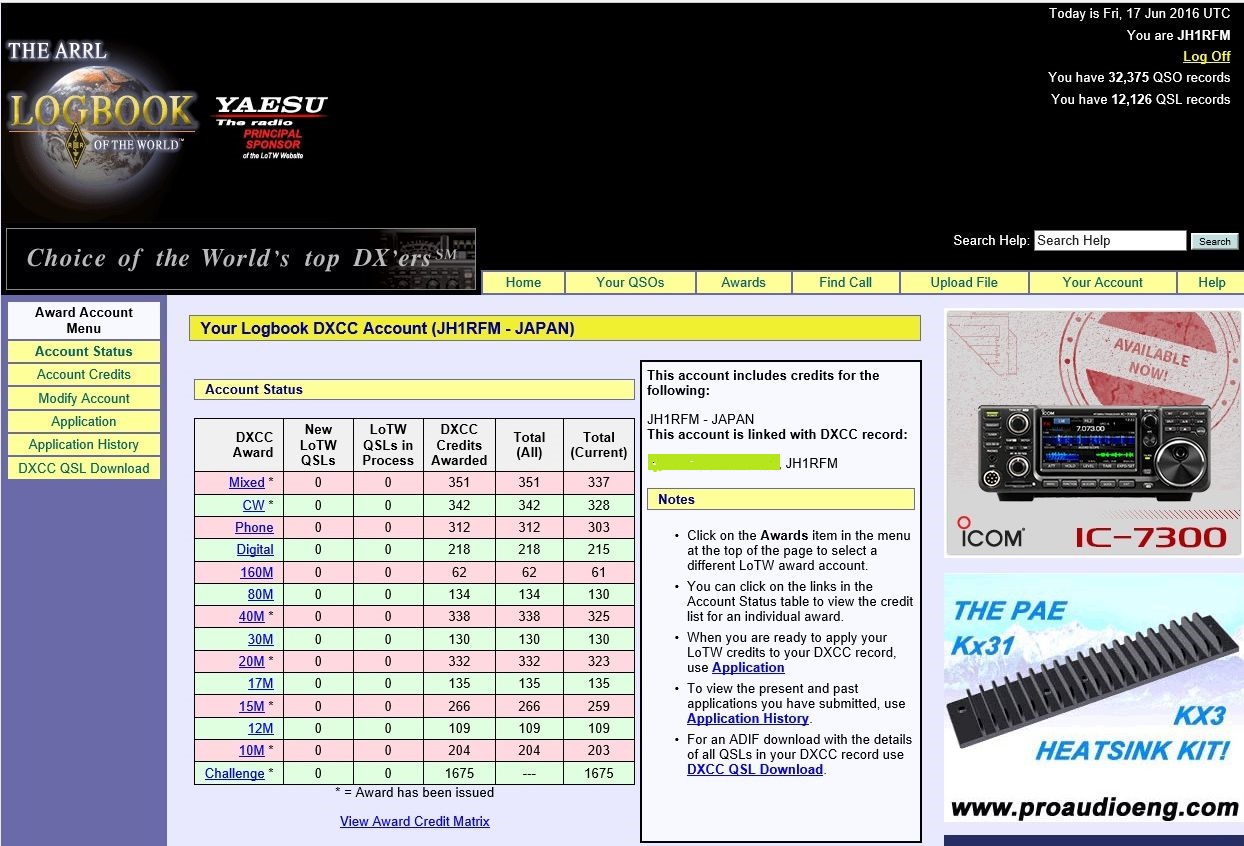1244x846 pixels.
Task: Click the Log Off link
Action: (x=1206, y=57)
